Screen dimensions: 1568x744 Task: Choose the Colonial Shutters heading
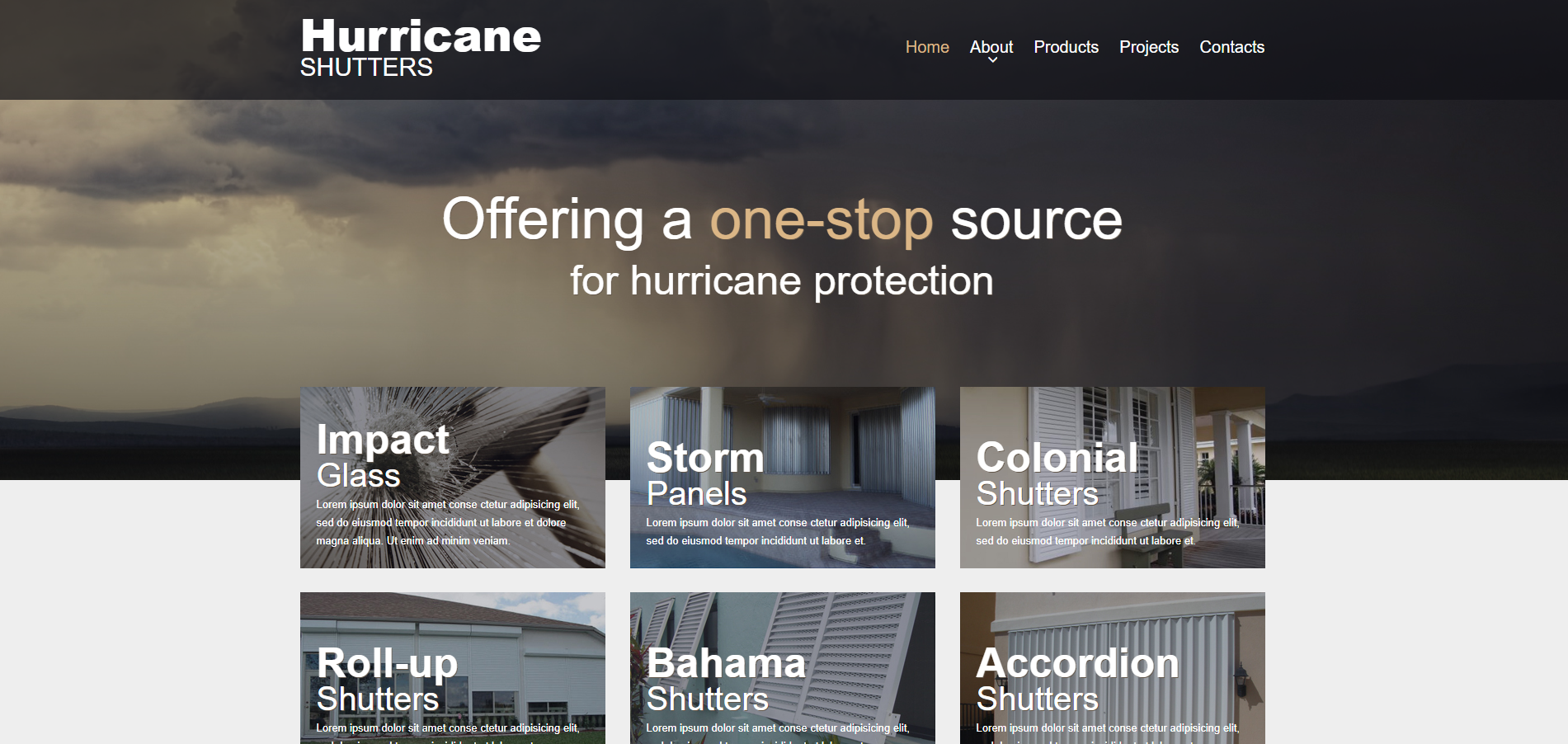click(1056, 474)
